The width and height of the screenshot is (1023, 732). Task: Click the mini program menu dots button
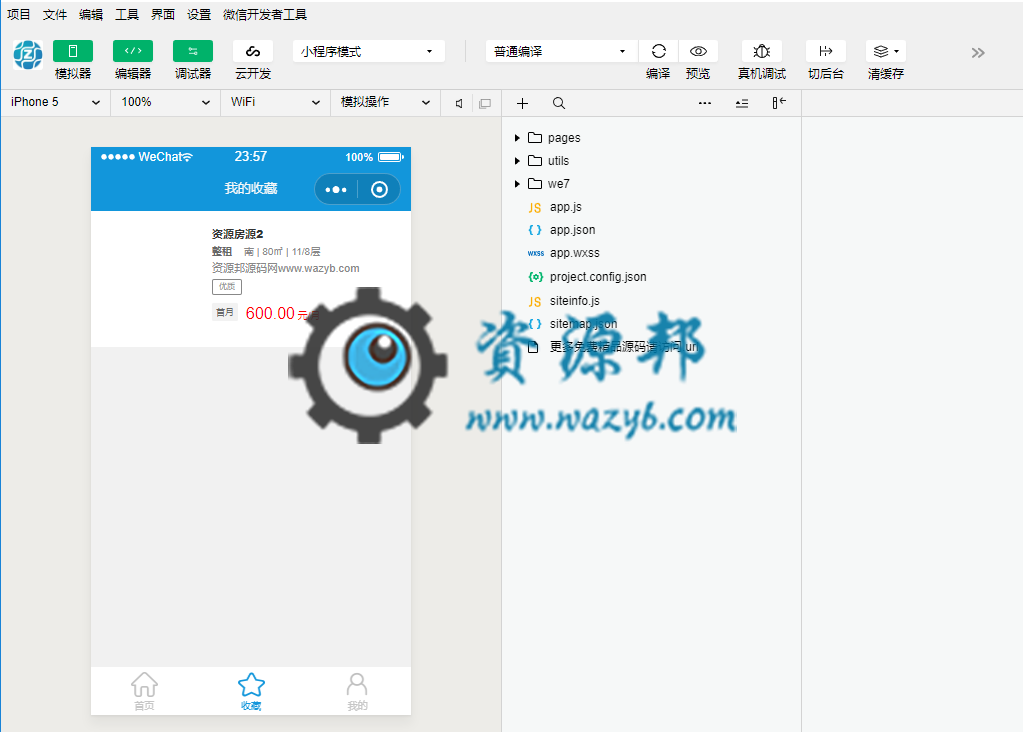point(336,189)
